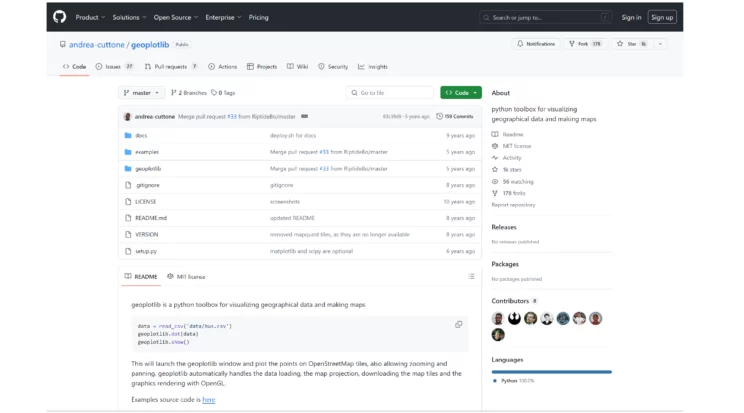Open the Insights tab
This screenshot has width=744, height=413.
[373, 66]
